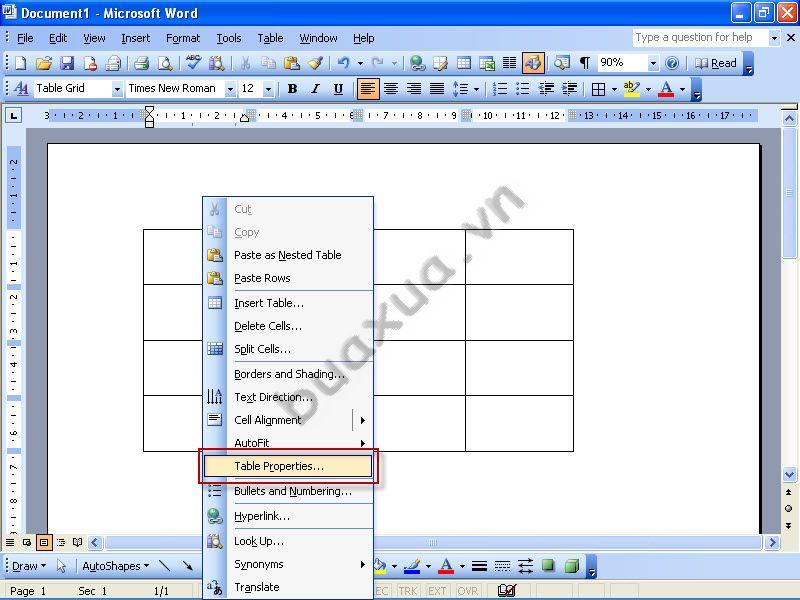Screen dimensions: 800x600
Task: Apply numbered list formatting
Action: click(499, 89)
